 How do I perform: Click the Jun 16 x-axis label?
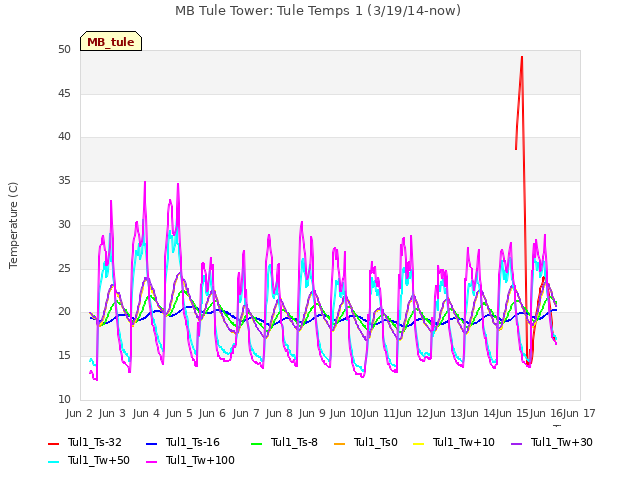pyautogui.click(x=546, y=413)
